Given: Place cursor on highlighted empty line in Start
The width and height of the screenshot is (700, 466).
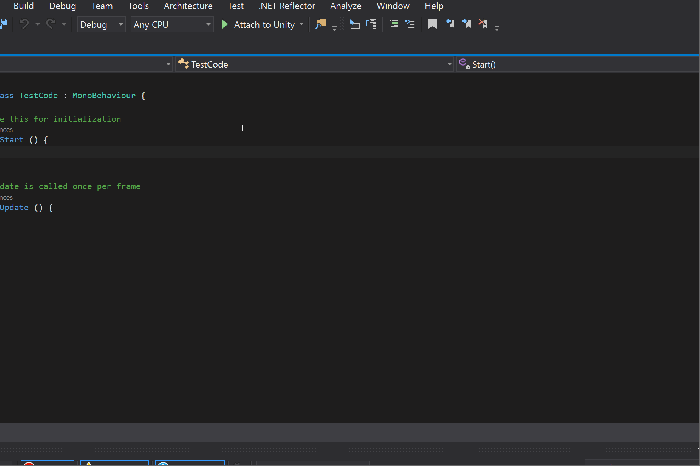Looking at the screenshot, I should (350, 152).
